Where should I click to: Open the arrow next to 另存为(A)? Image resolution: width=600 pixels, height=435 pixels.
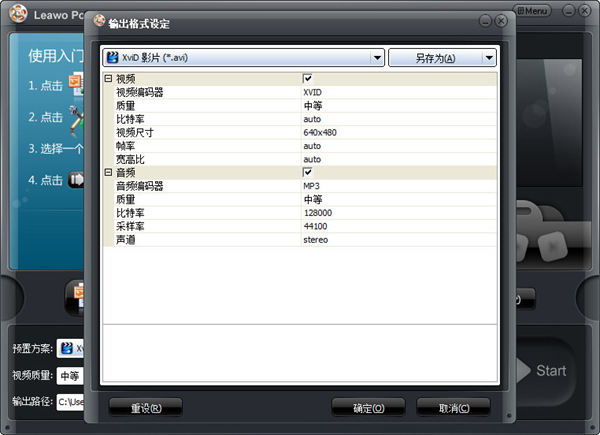pyautogui.click(x=489, y=58)
